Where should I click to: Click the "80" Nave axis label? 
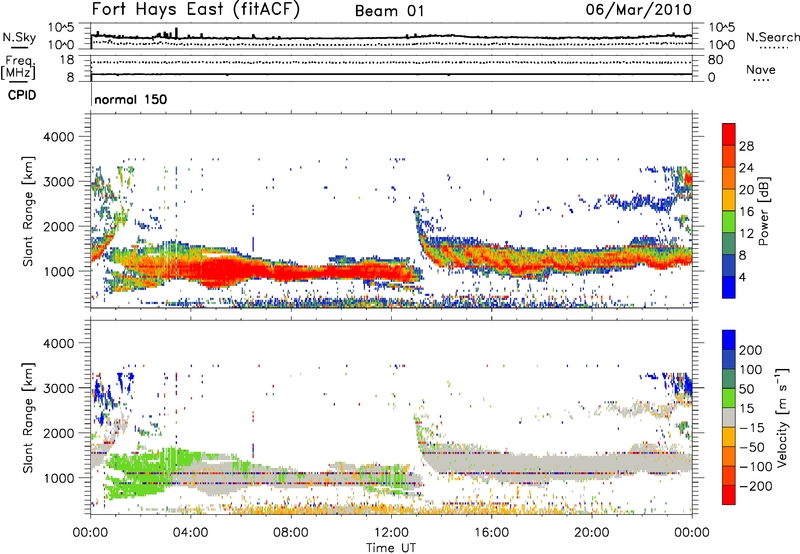click(x=715, y=60)
